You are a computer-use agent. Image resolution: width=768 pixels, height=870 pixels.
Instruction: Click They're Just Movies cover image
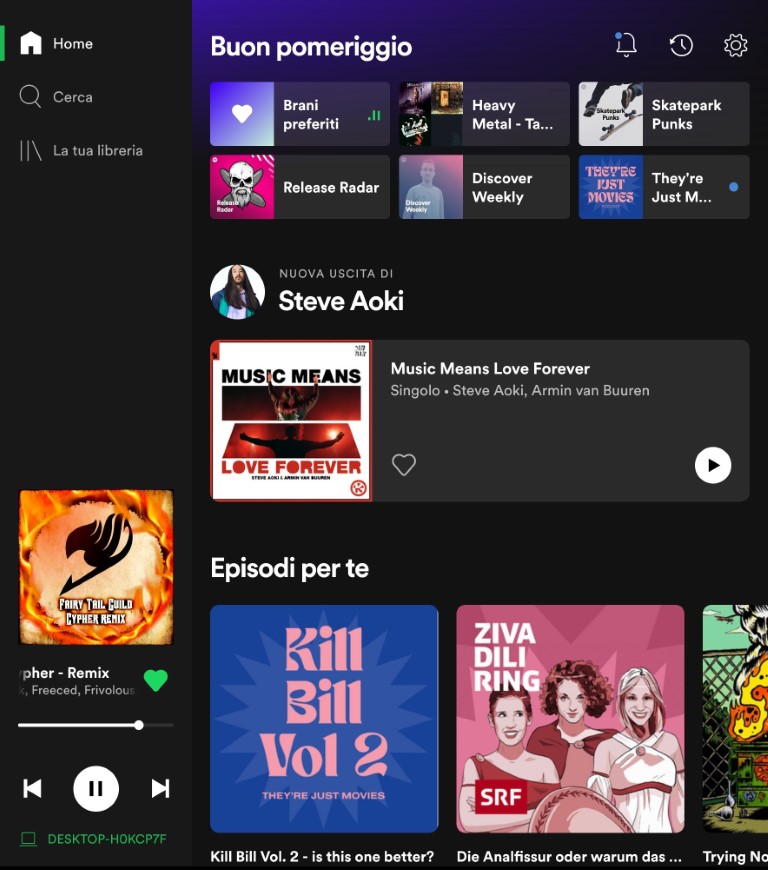click(x=611, y=186)
